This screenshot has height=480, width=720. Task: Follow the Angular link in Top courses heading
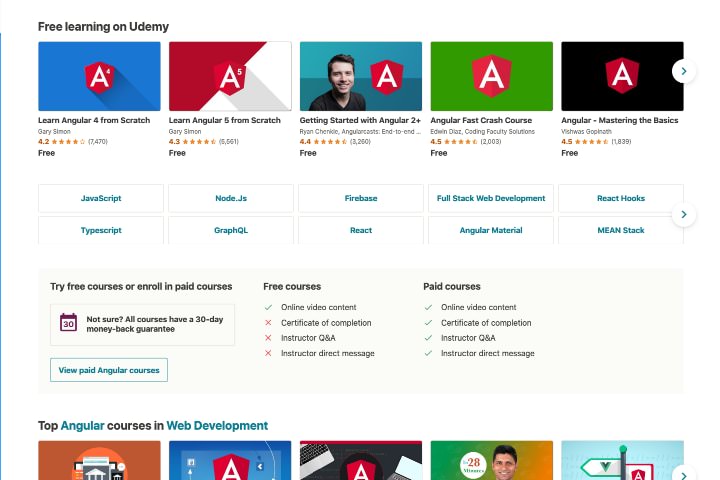pyautogui.click(x=83, y=426)
